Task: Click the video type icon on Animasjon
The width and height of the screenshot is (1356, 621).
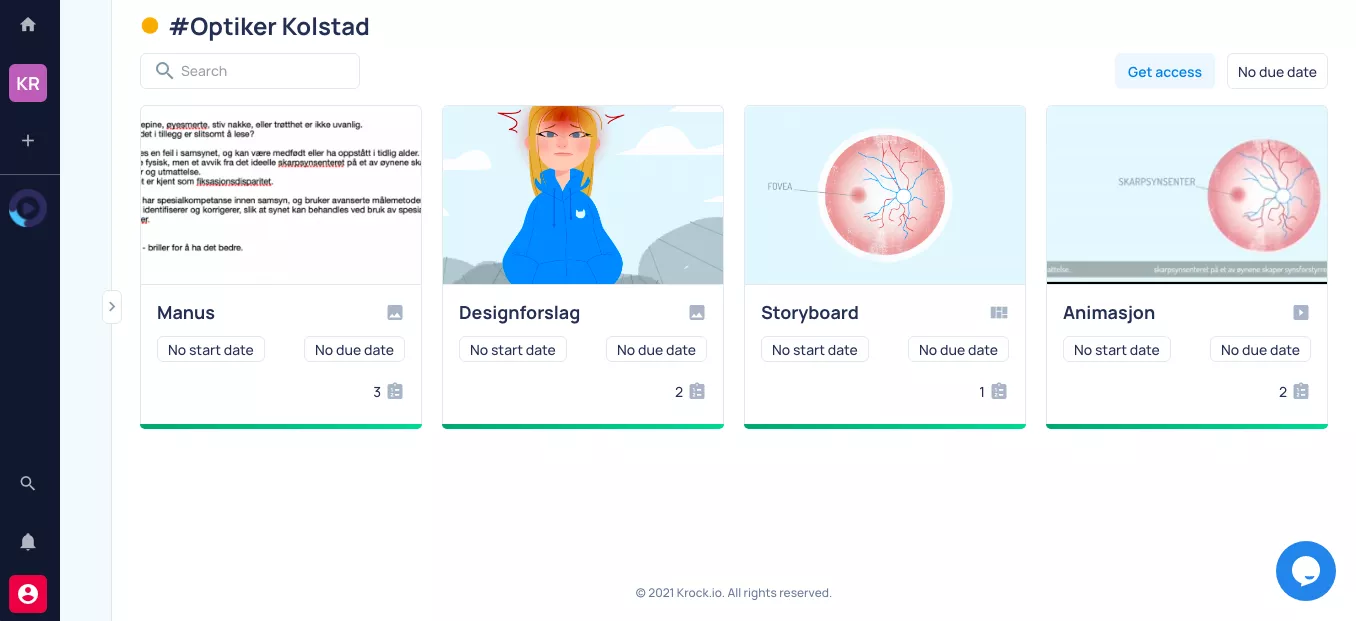Action: (1300, 313)
